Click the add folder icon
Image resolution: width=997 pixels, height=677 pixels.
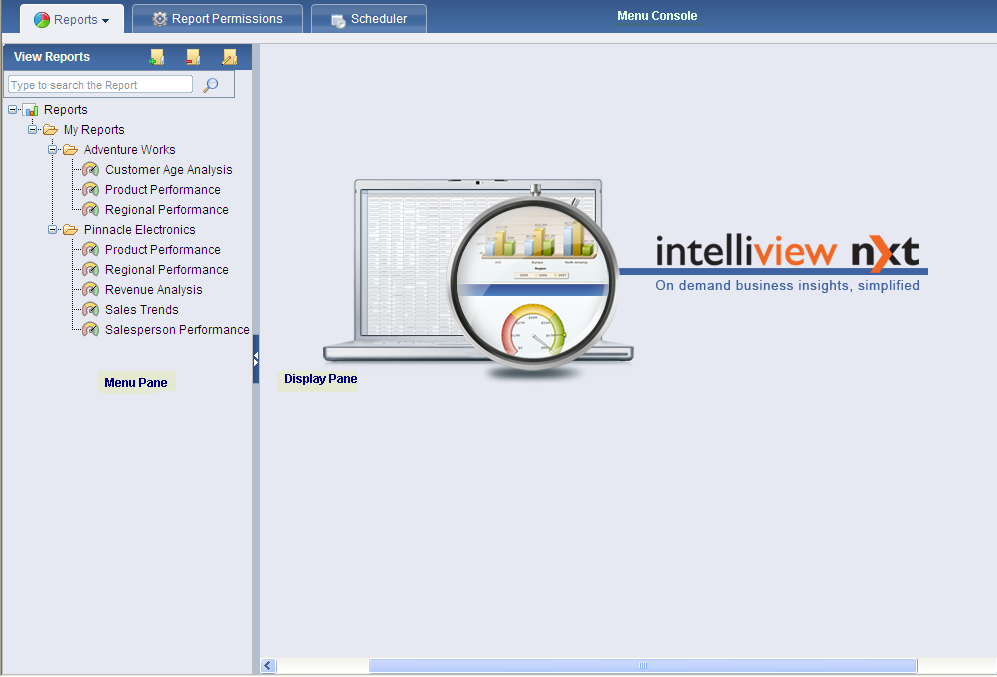click(x=157, y=57)
